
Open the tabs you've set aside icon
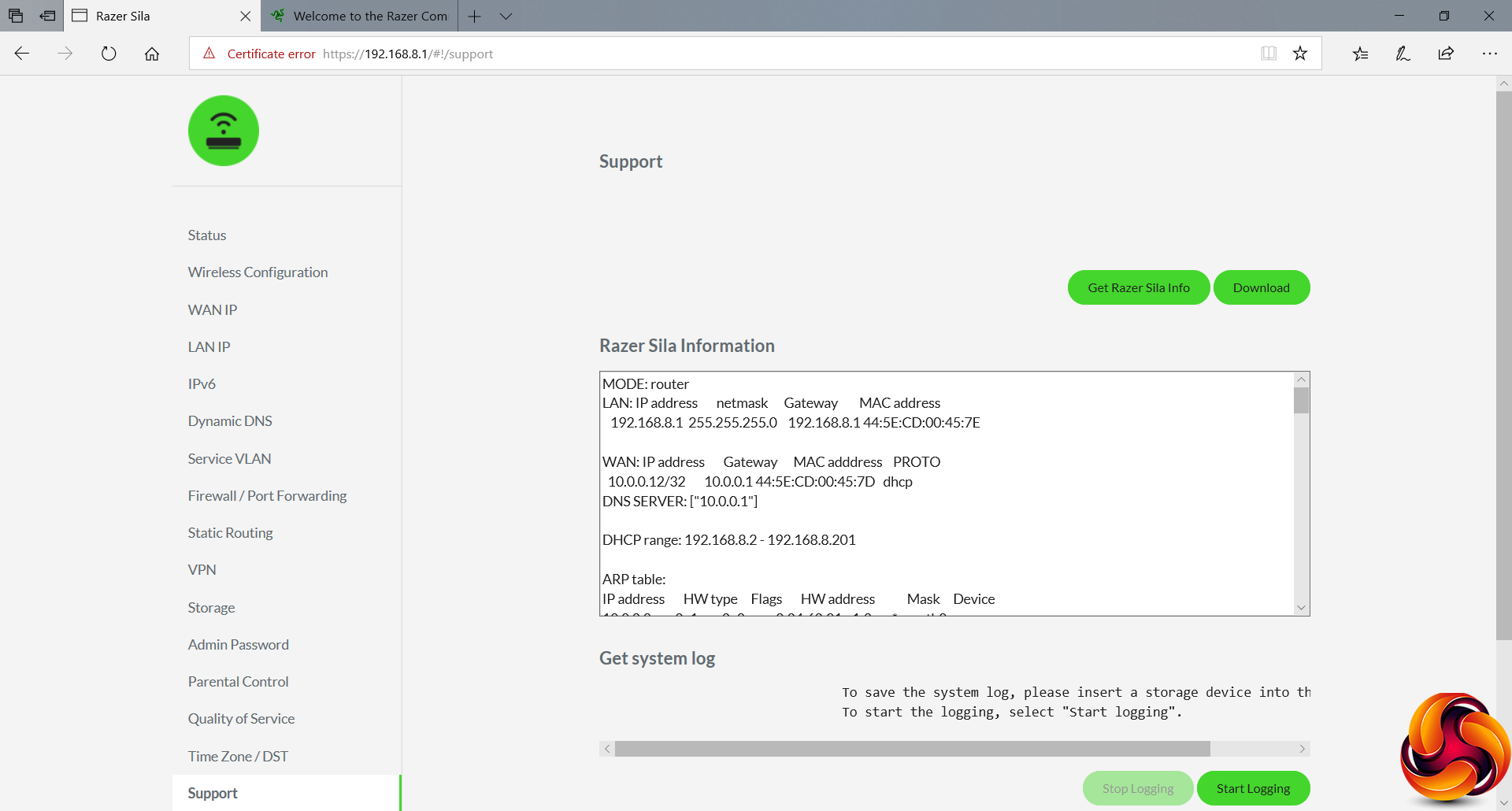point(16,16)
